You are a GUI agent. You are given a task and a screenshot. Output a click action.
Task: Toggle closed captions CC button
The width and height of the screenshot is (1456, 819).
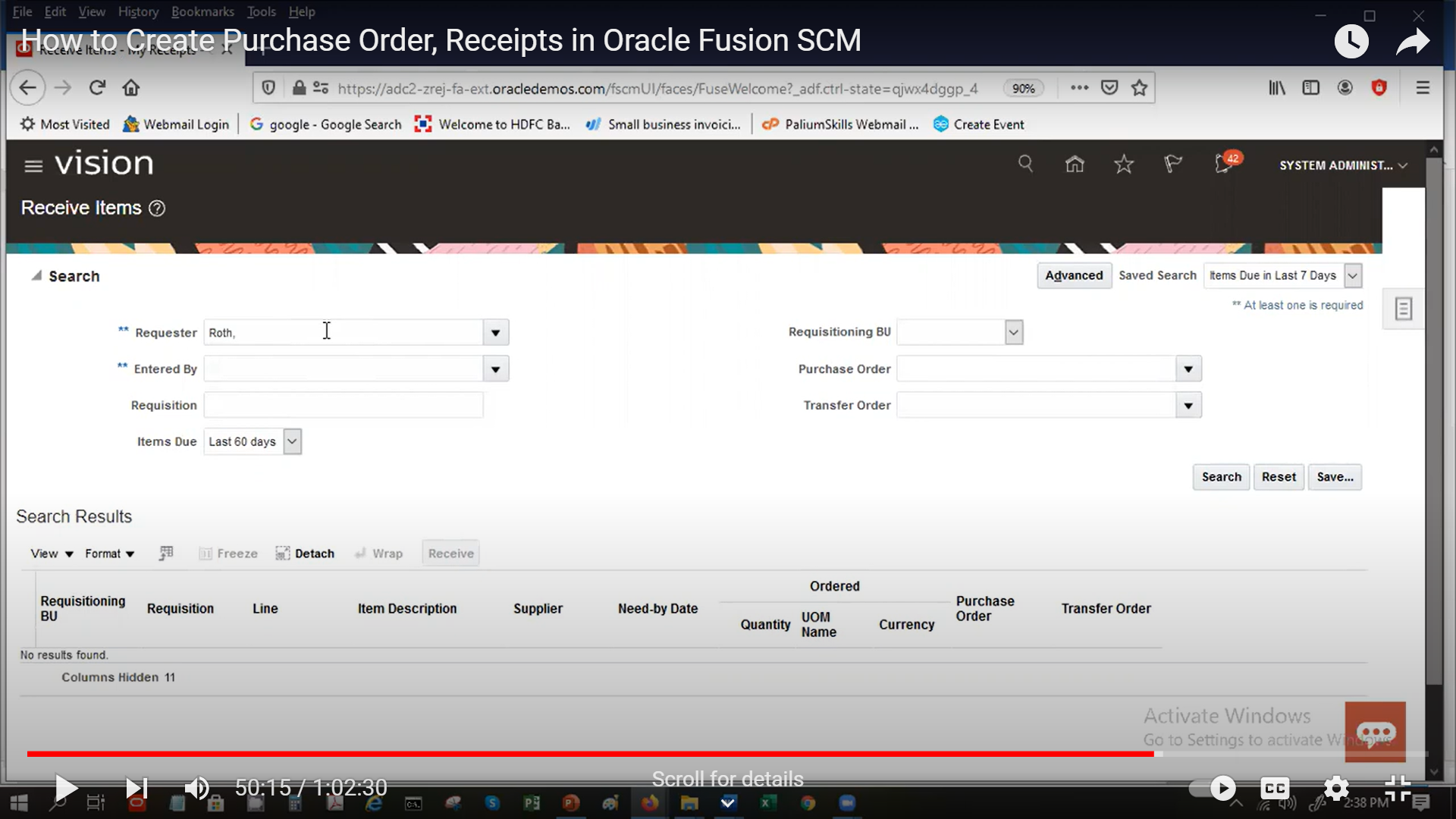click(x=1275, y=788)
